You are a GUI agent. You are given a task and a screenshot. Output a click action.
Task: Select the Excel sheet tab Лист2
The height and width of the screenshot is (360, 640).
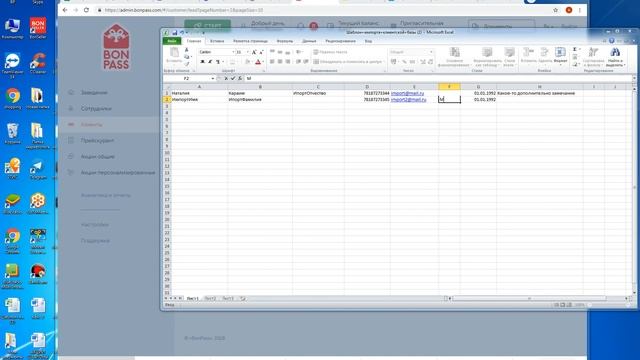coord(210,299)
